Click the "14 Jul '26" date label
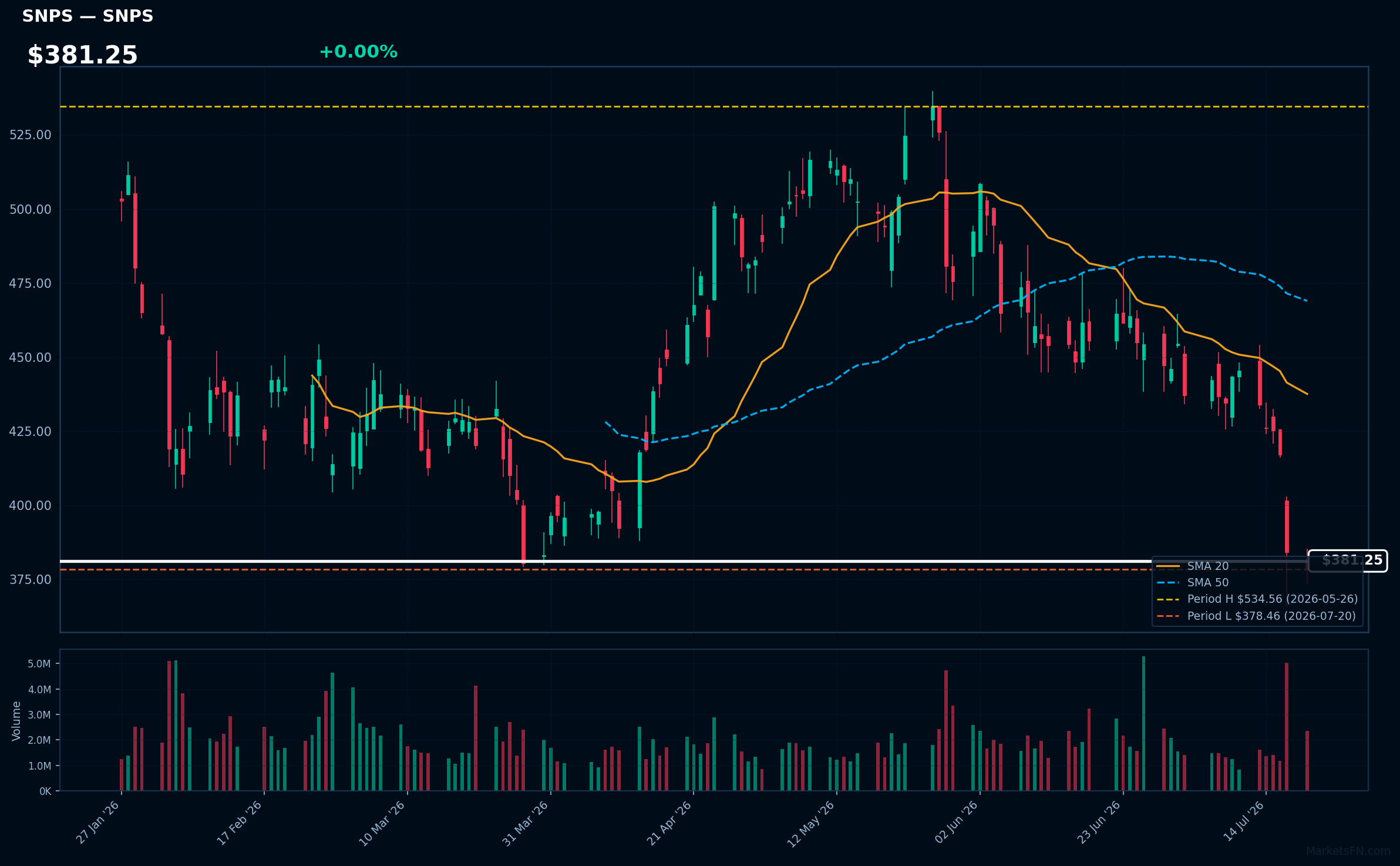Viewport: 1400px width, 866px height. (x=1243, y=821)
